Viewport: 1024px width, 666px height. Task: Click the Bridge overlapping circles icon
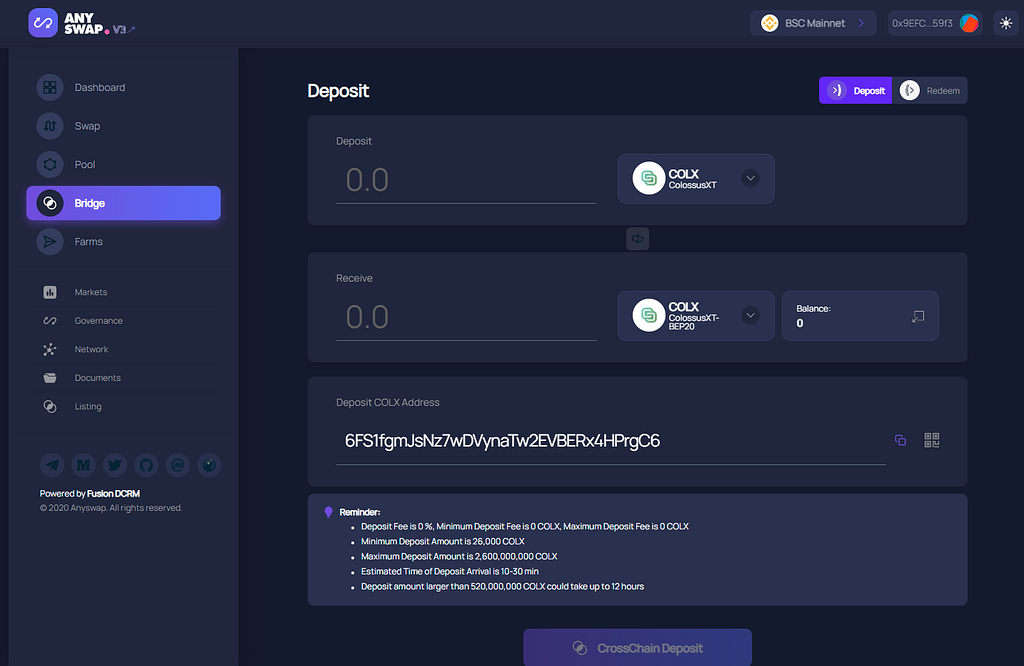(x=50, y=203)
